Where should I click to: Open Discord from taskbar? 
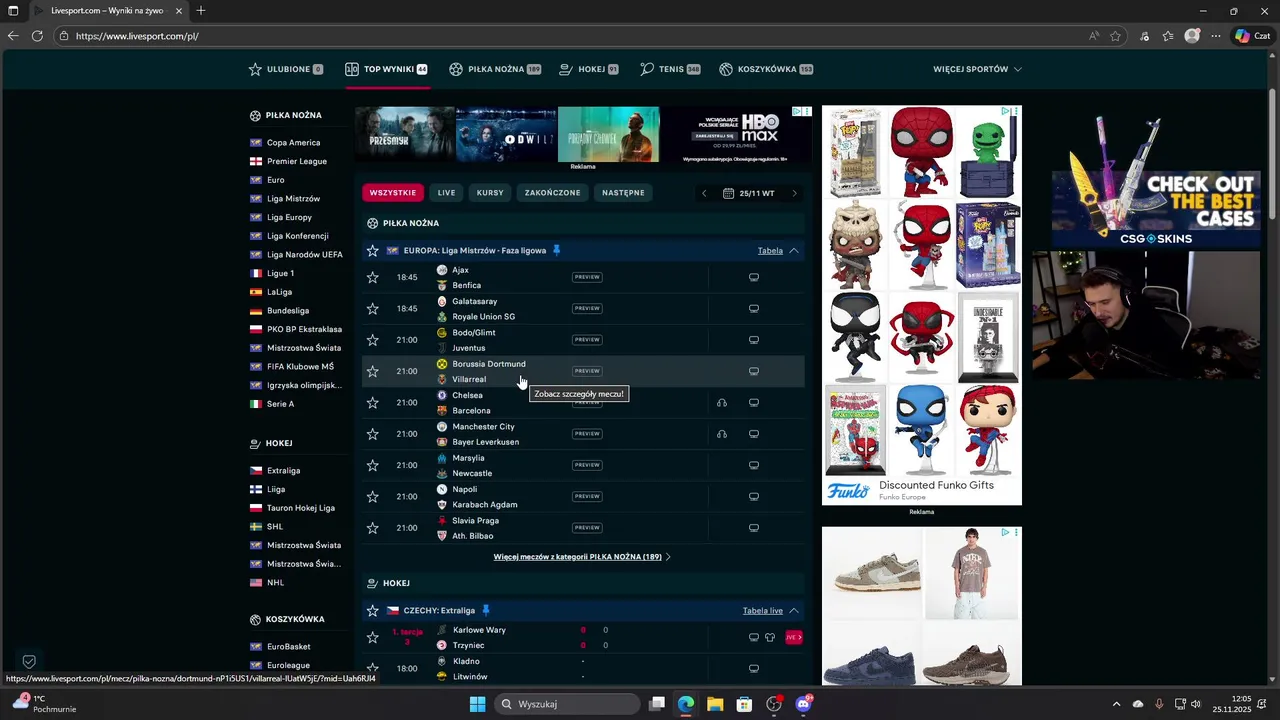point(803,704)
